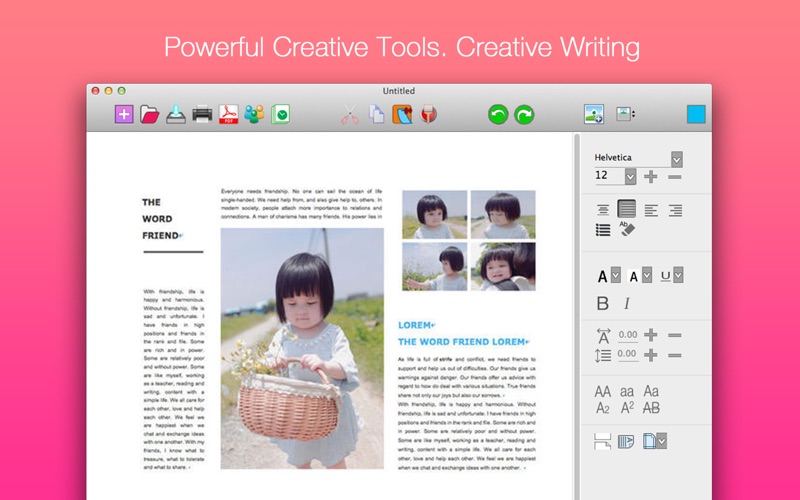The height and width of the screenshot is (500, 800).
Task: Increase font size with the plus button
Action: tap(651, 177)
